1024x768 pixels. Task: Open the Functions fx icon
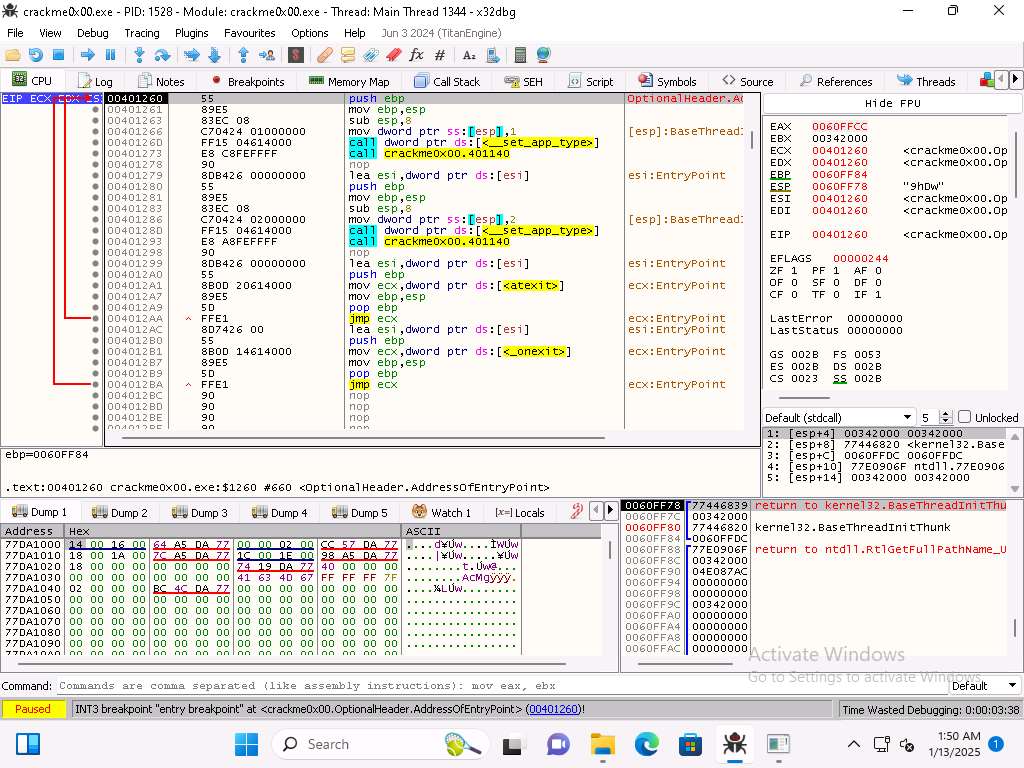[x=416, y=55]
